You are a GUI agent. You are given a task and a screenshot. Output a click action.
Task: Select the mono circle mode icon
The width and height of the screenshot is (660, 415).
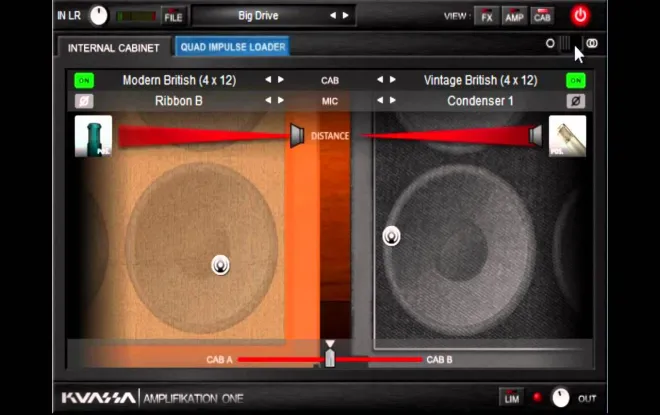pyautogui.click(x=550, y=43)
